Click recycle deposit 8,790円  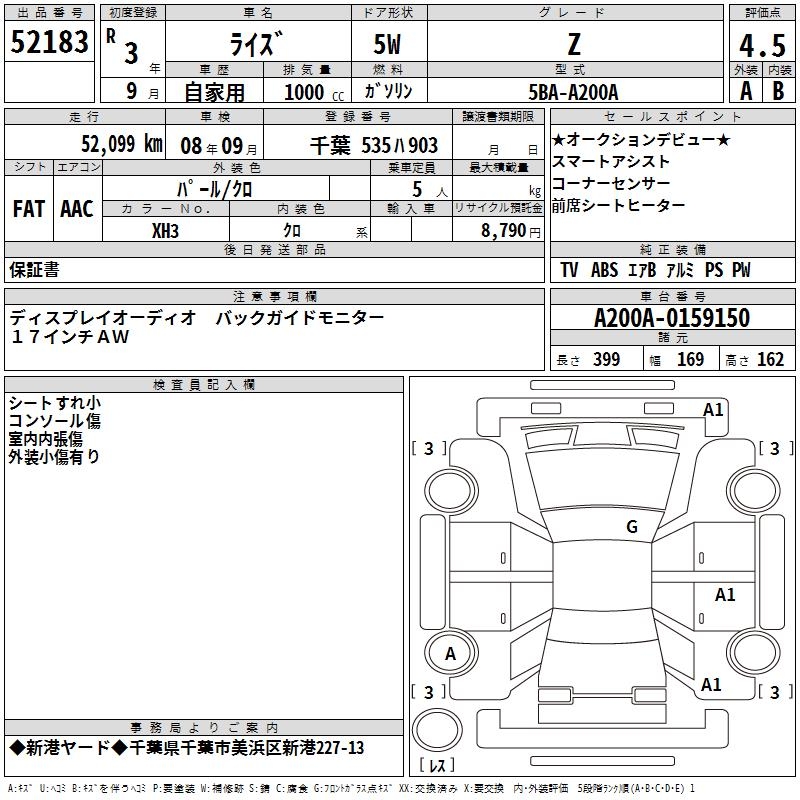(511, 231)
